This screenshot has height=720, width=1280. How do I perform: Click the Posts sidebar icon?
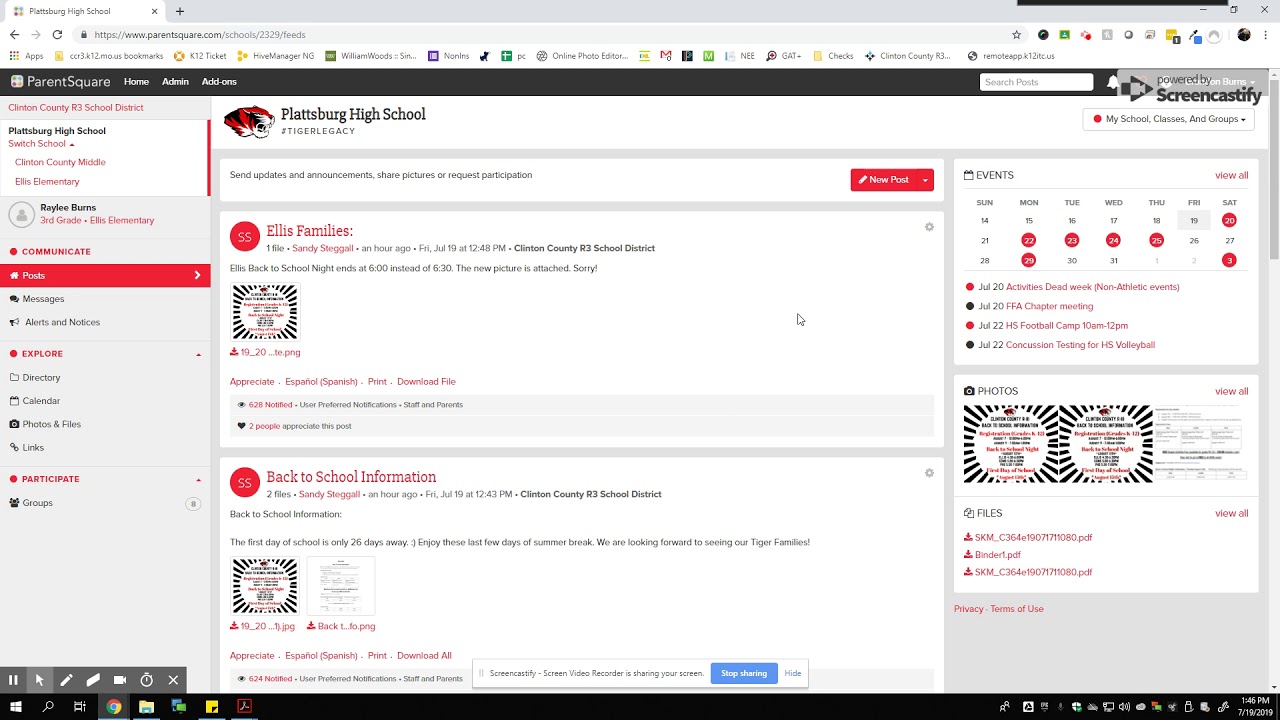point(14,276)
